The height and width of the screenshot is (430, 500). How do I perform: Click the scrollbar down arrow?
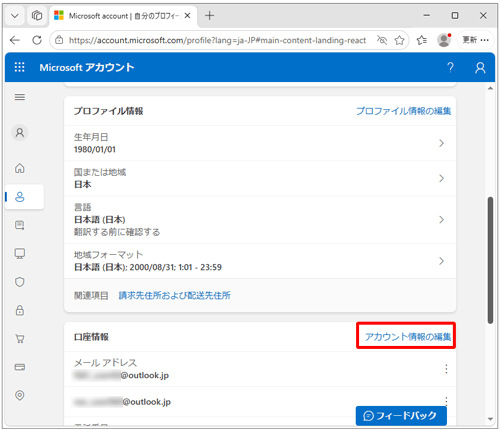click(490, 419)
